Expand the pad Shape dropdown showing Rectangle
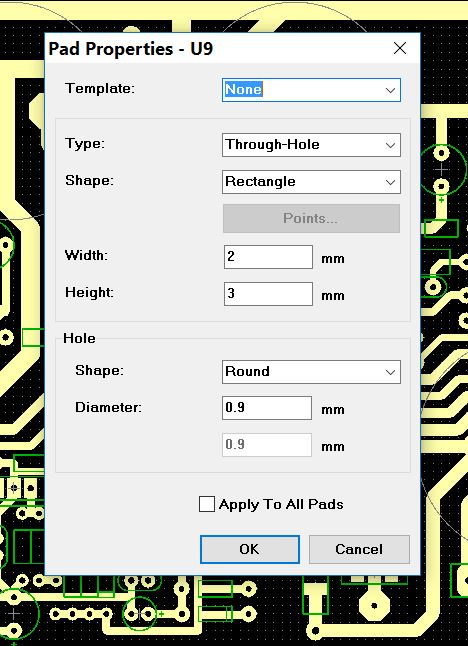This screenshot has width=468, height=646. coord(311,182)
